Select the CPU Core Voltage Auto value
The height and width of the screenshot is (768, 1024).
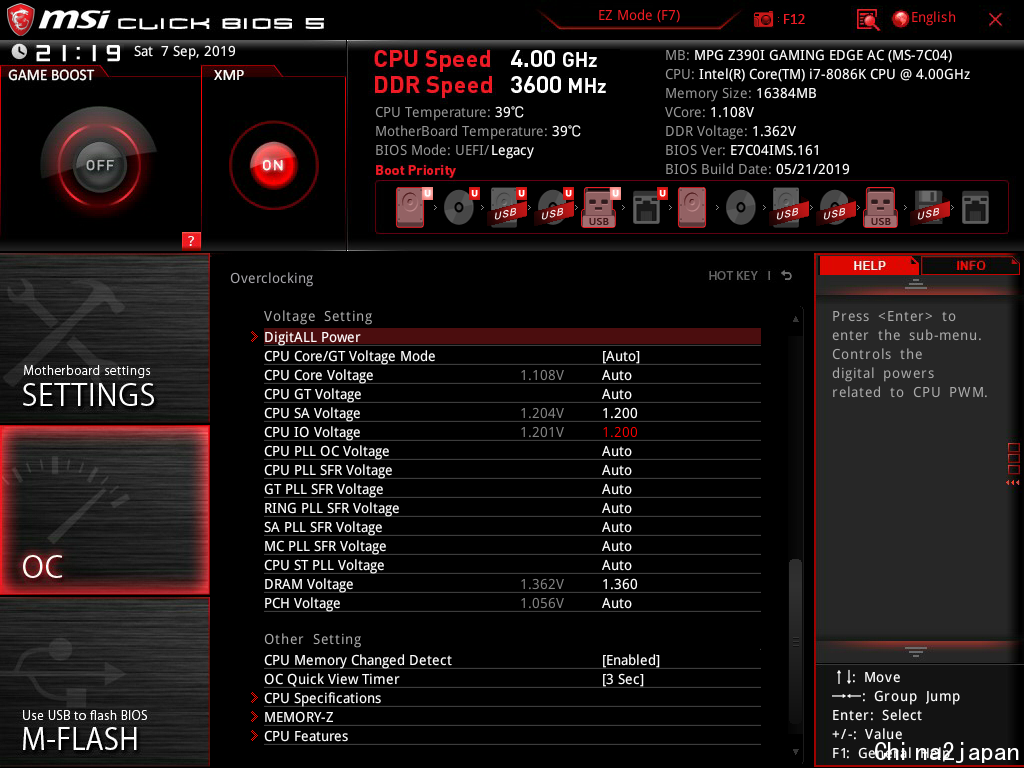coord(616,375)
